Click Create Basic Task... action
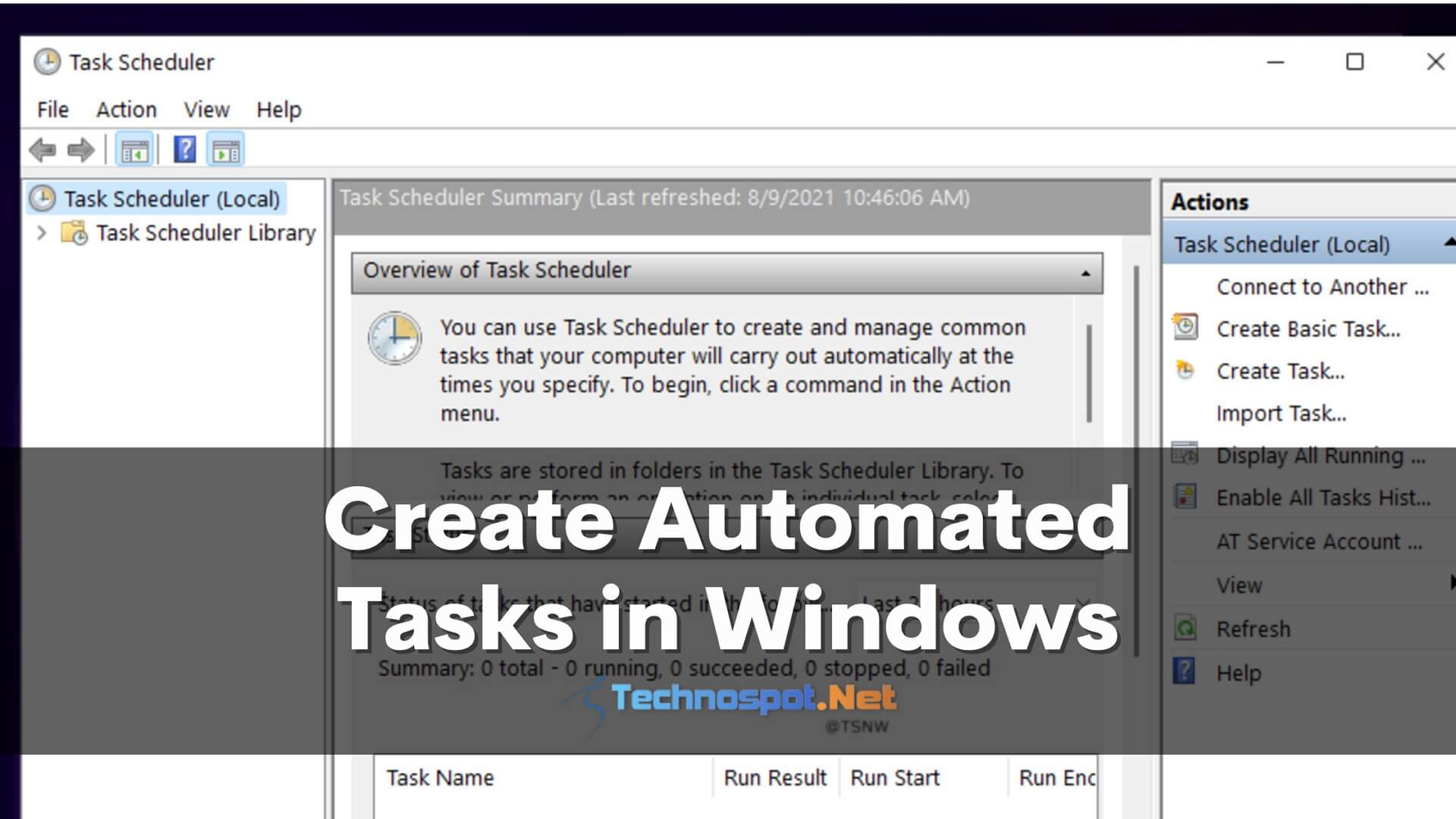 [x=1308, y=329]
